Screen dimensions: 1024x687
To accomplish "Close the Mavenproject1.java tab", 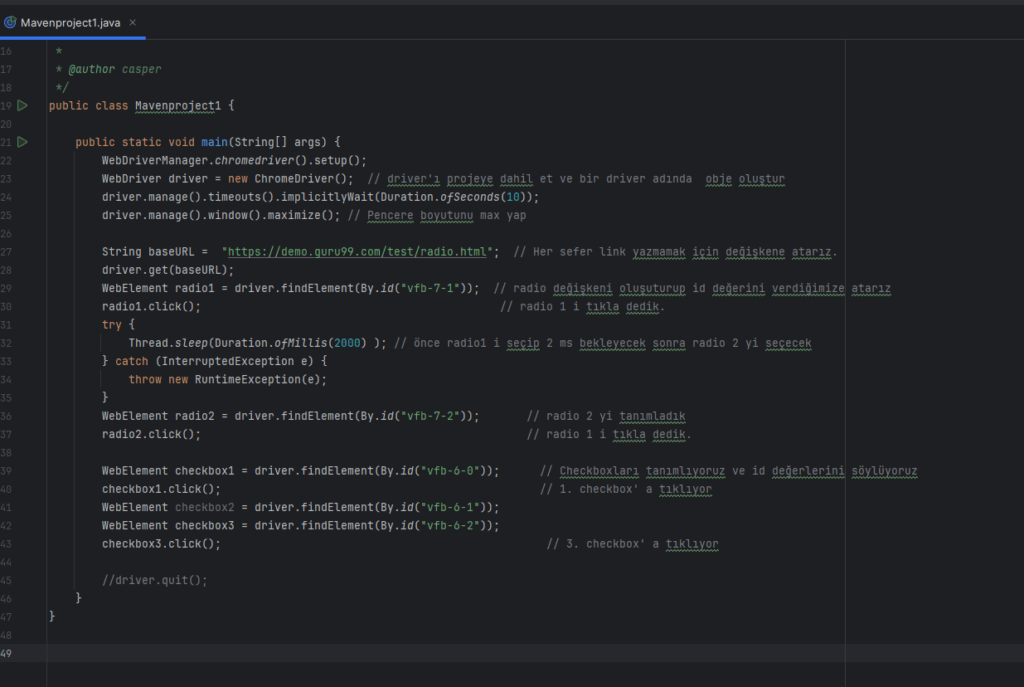I will [133, 21].
